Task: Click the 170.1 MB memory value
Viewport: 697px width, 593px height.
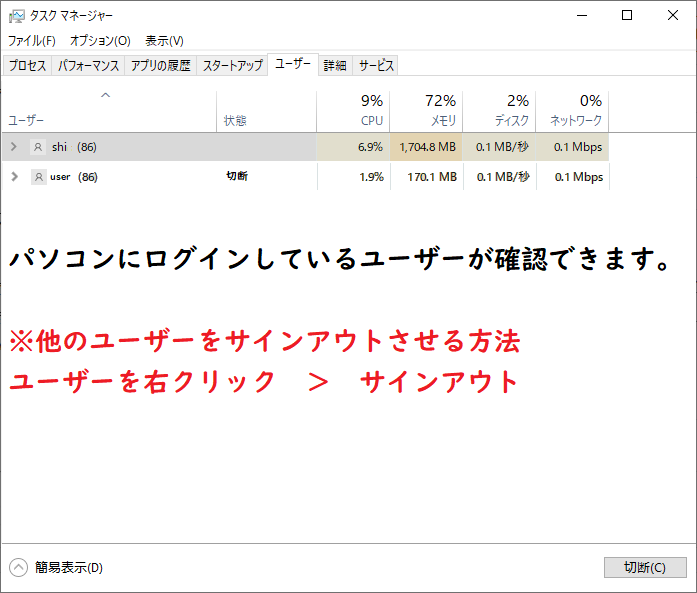Action: 432,177
